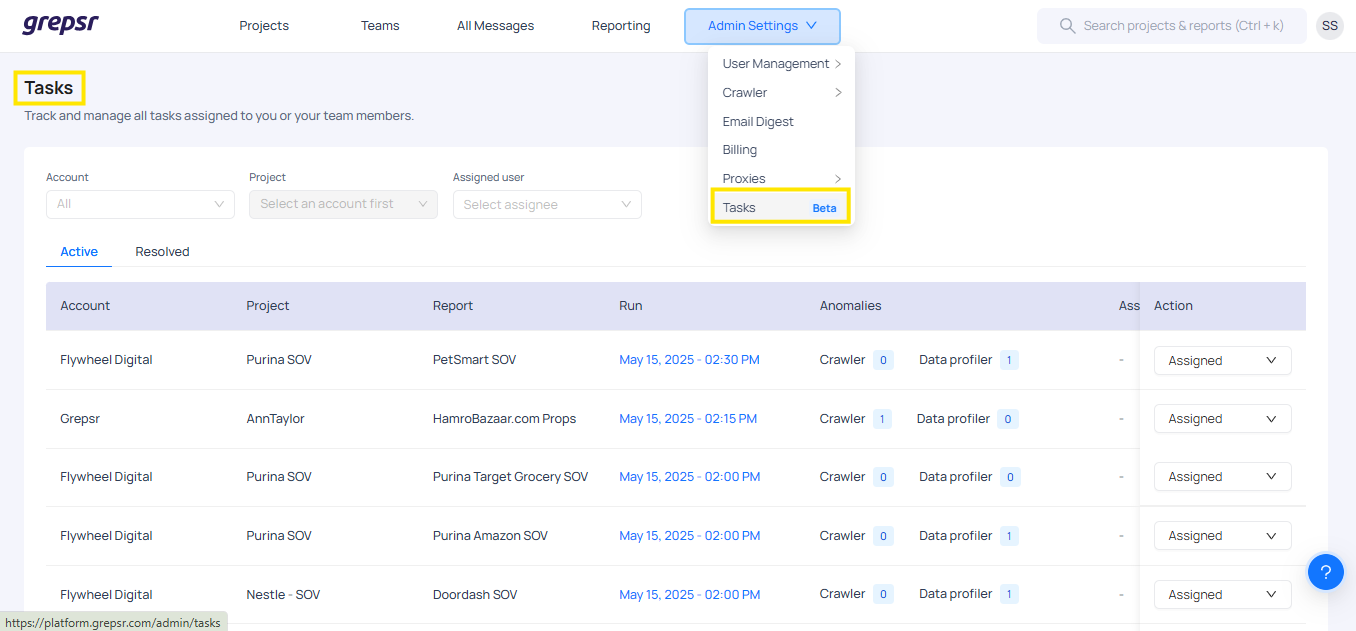This screenshot has height=631, width=1356.
Task: Change the Assigned status for Doordash SOV
Action: coord(1222,595)
